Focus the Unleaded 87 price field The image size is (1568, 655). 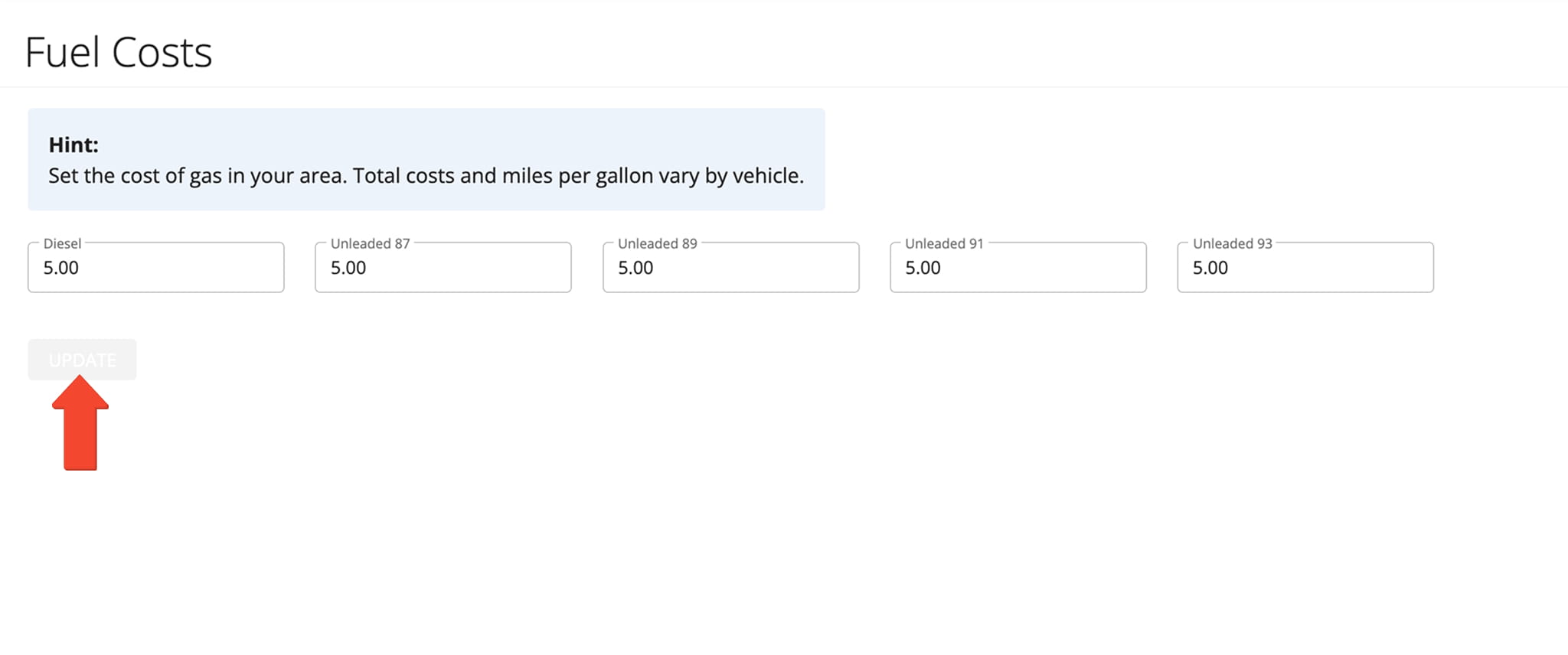(x=443, y=267)
